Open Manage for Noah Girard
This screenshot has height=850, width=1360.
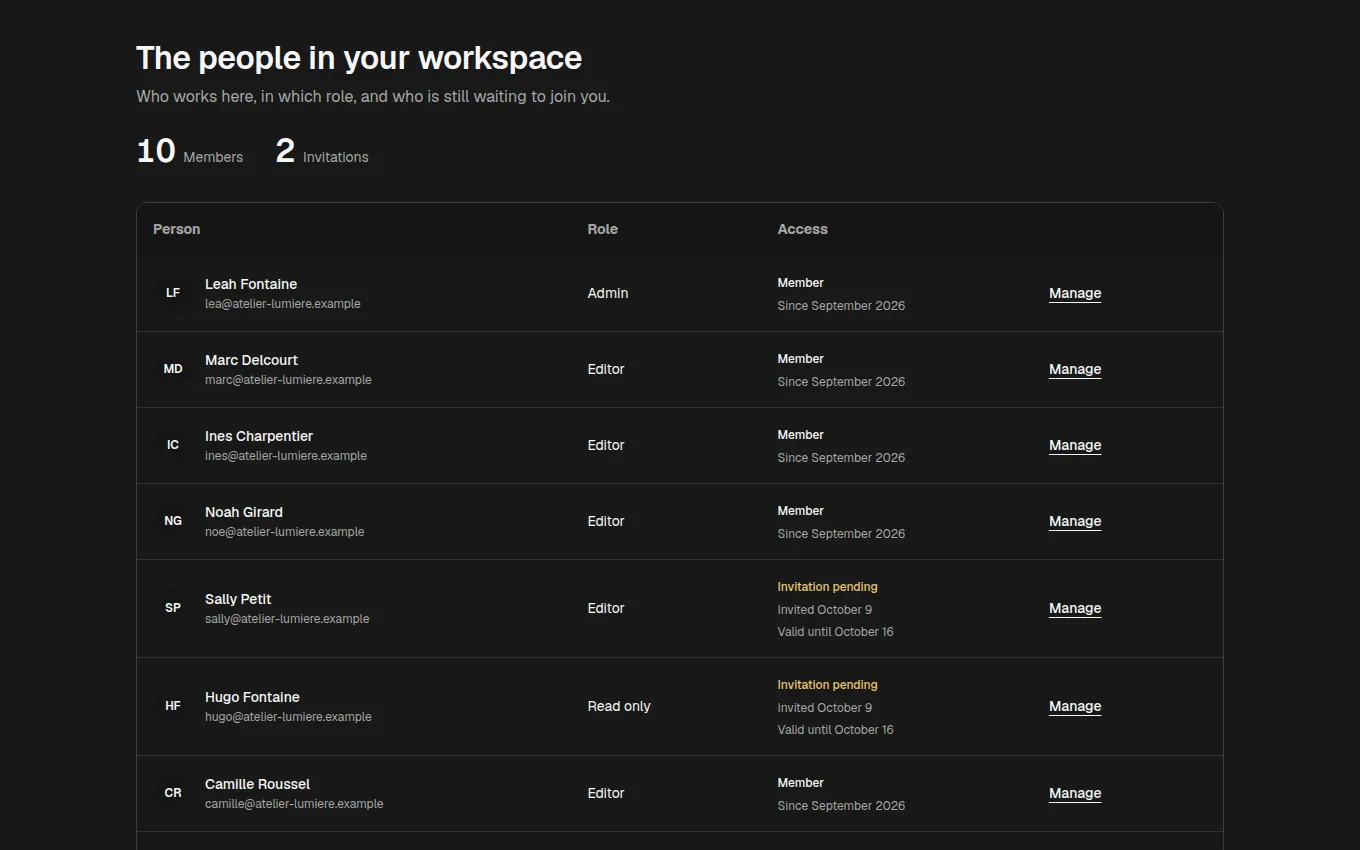[x=1075, y=521]
